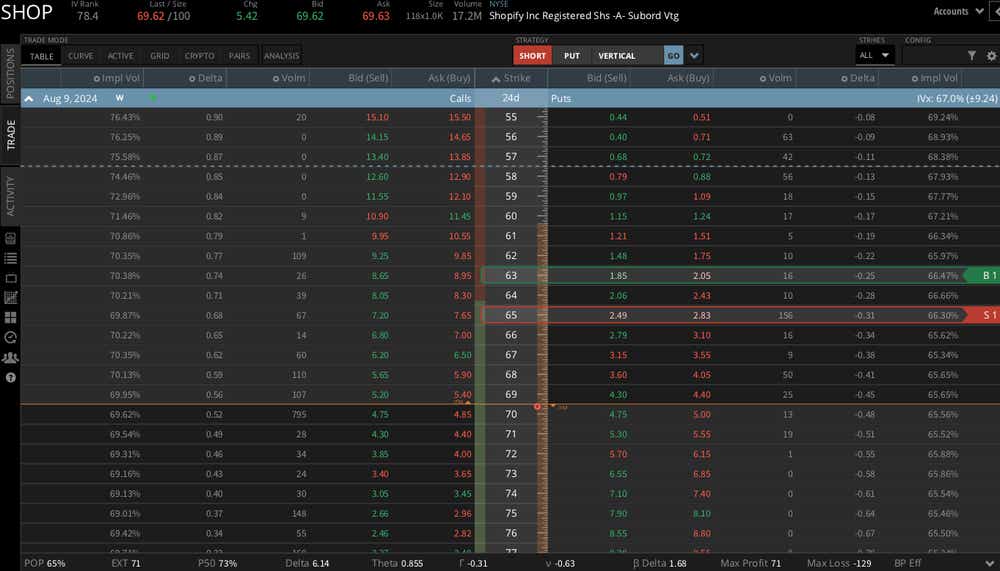
Task: Click the red underlying price marker near strike 70
Action: point(537,406)
